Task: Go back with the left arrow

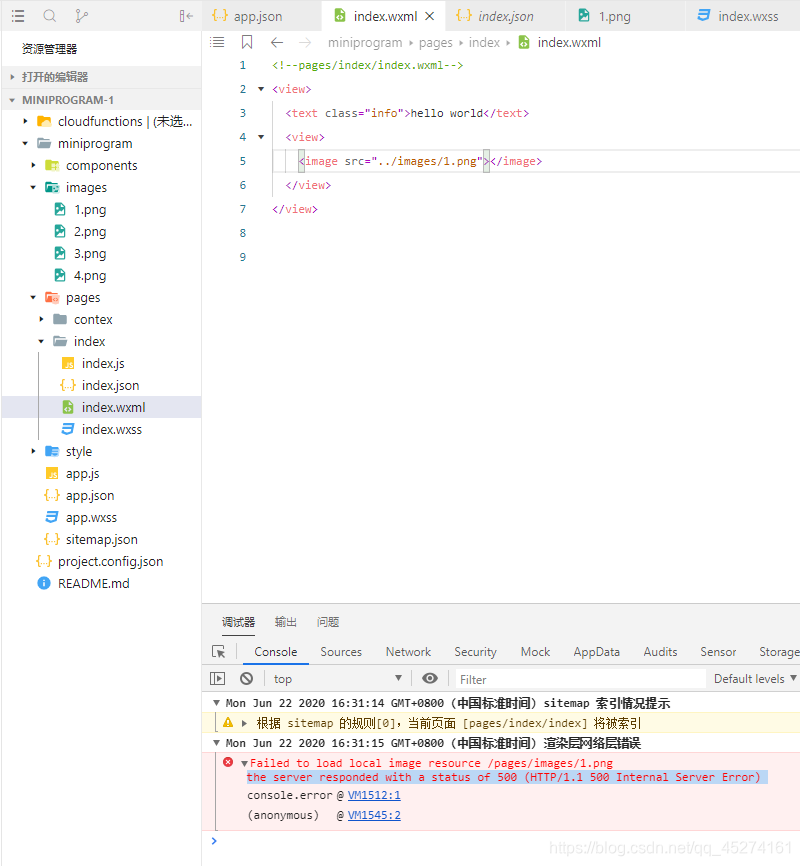Action: (277, 43)
